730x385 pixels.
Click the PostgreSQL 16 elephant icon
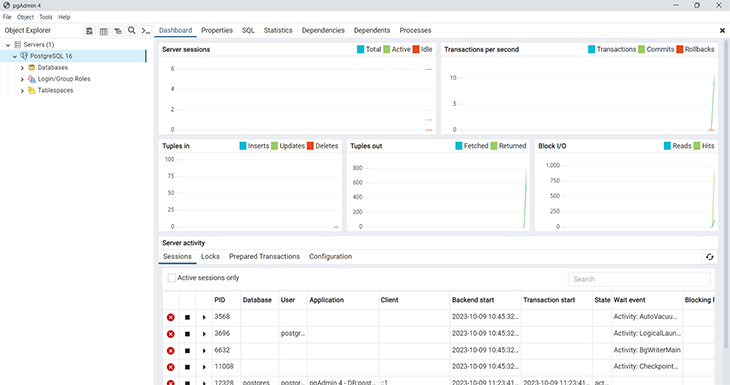24,56
